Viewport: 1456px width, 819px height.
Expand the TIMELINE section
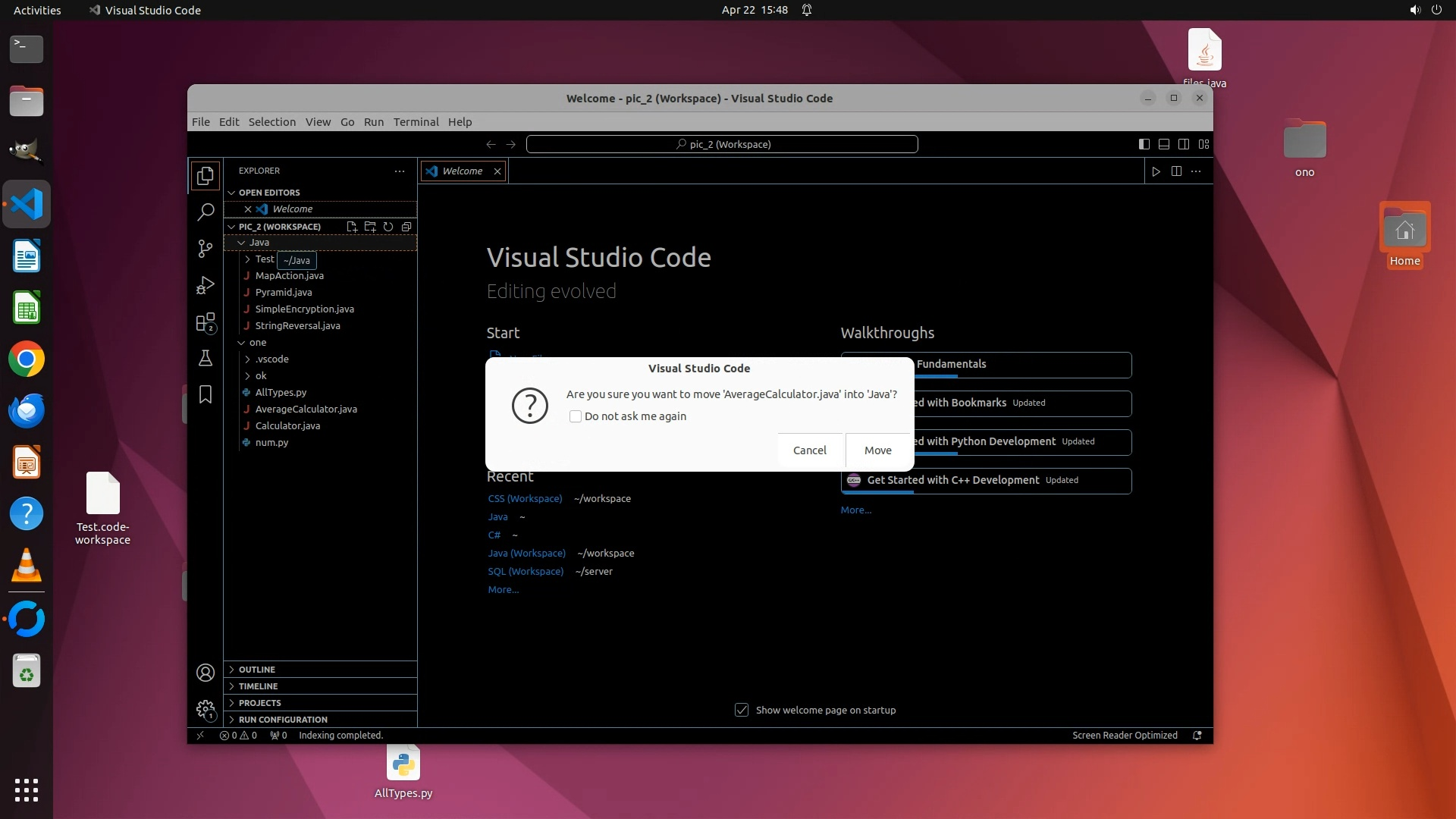pos(258,686)
